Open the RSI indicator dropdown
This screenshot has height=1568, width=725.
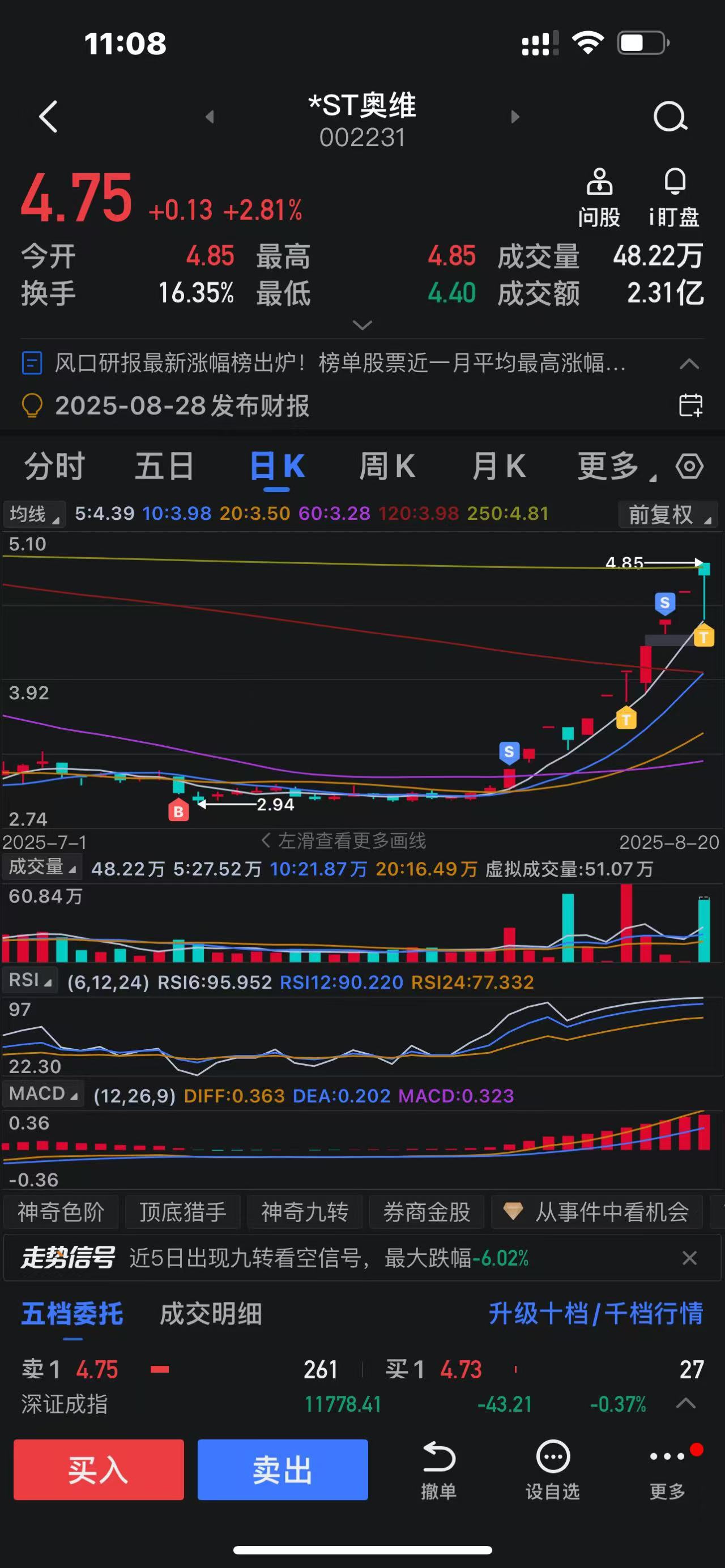pos(30,980)
